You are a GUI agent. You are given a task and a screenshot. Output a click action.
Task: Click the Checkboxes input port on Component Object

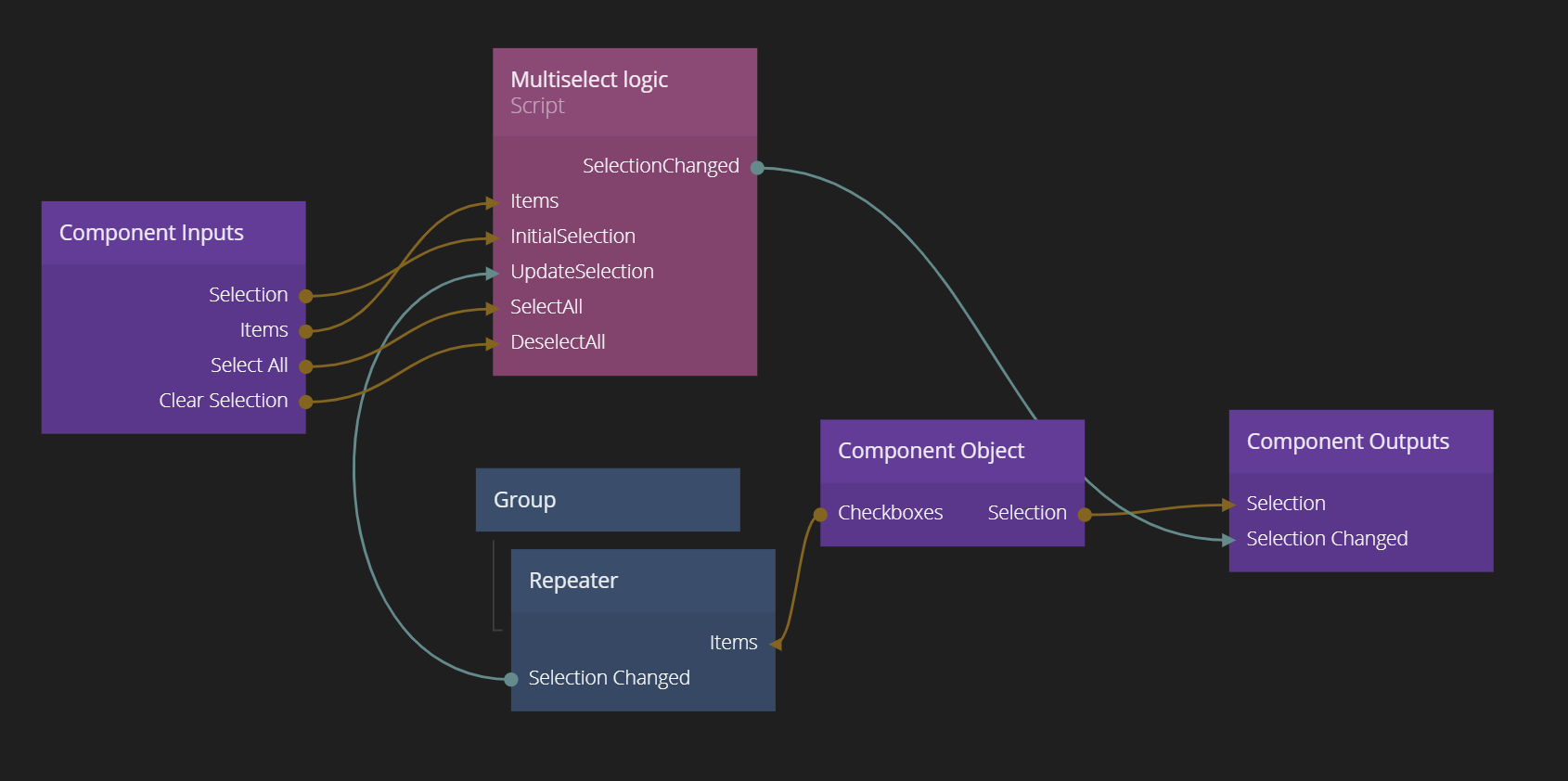820,514
